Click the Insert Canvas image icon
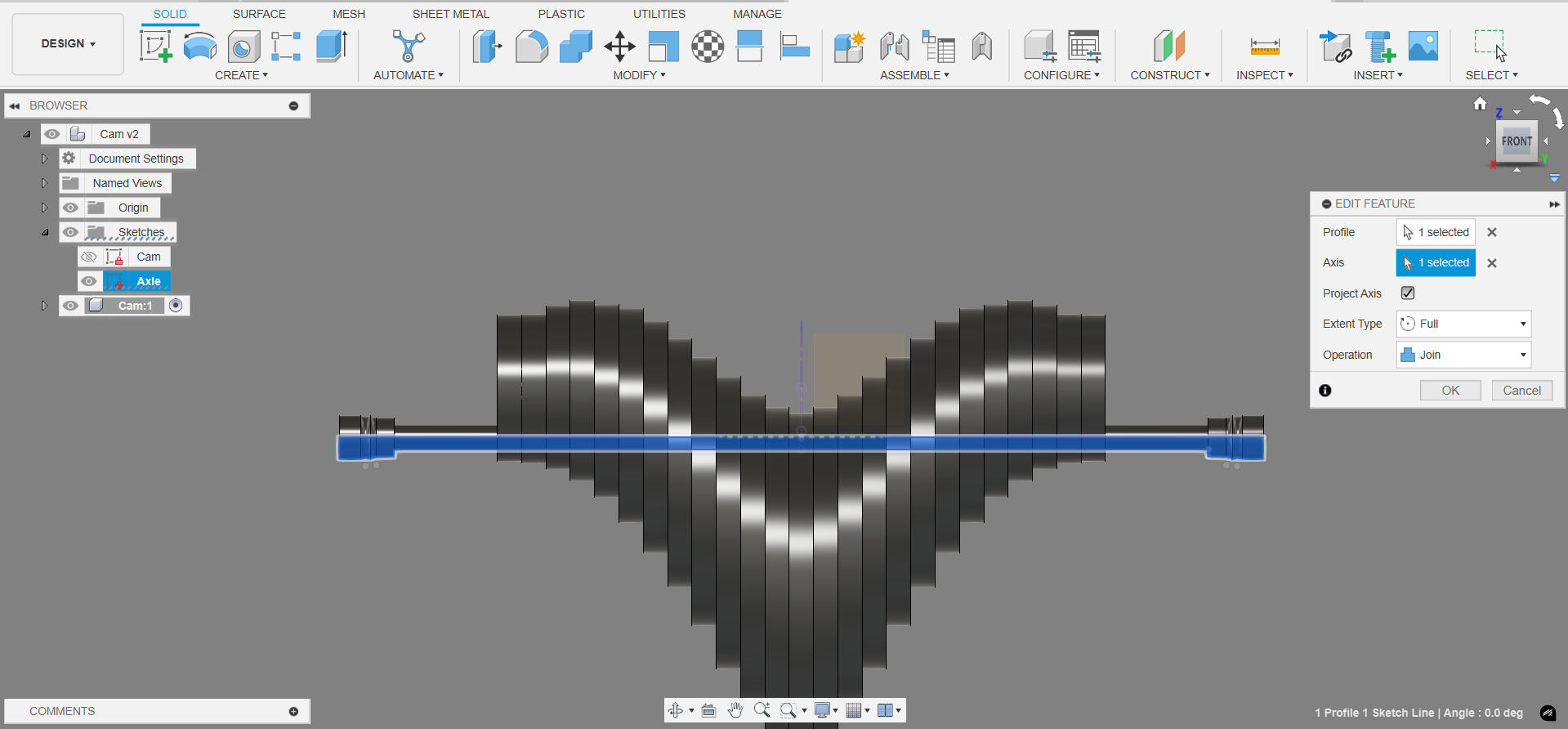 pos(1423,46)
